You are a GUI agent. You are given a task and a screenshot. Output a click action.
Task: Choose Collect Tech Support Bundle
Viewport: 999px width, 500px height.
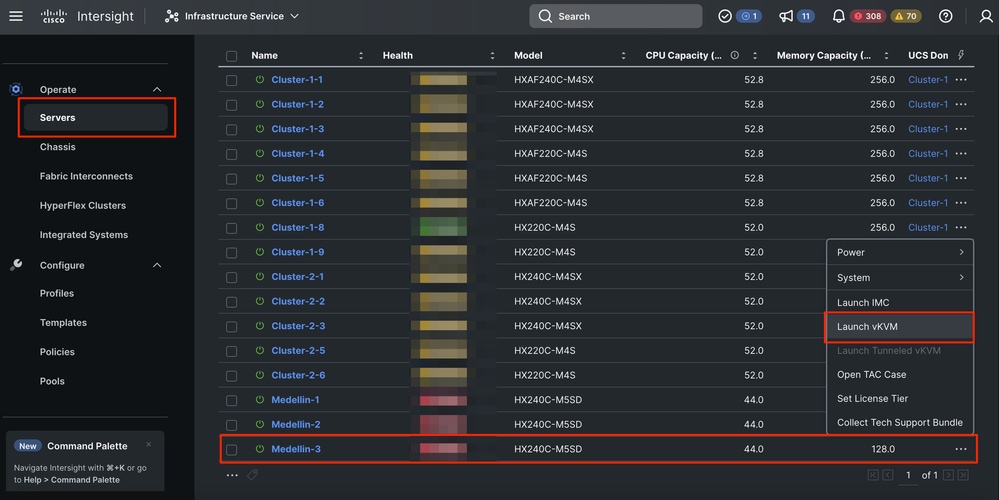(900, 422)
